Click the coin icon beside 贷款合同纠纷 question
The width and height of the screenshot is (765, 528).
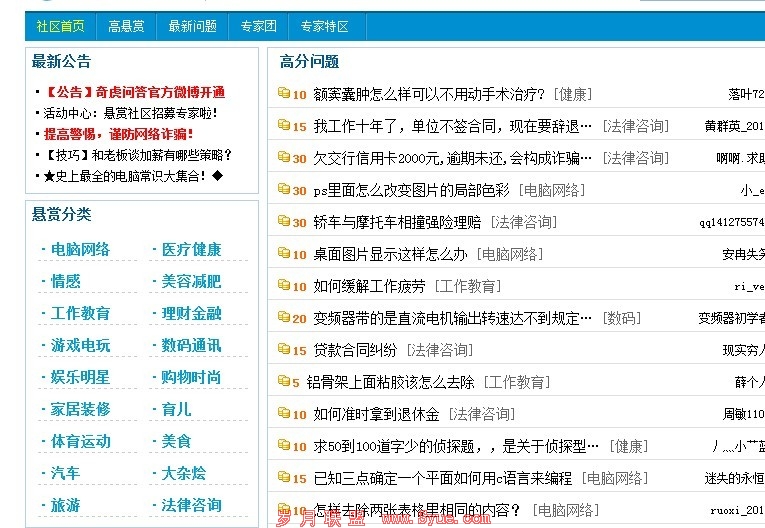[284, 350]
